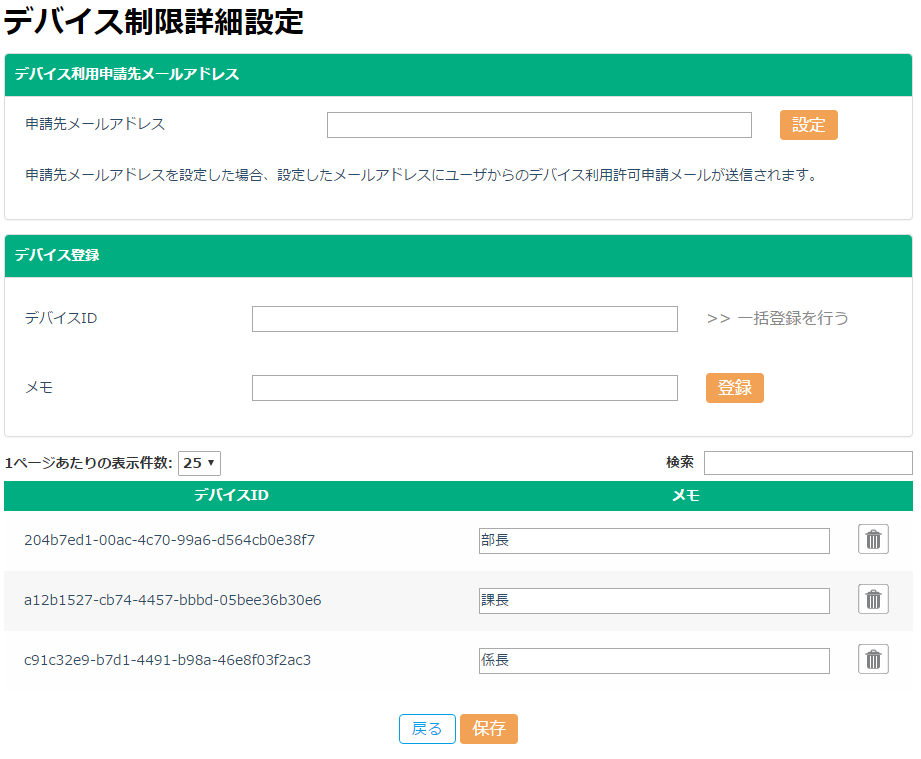Image resolution: width=921 pixels, height=759 pixels.
Task: Click the デバイス制限詳細設定 page title
Action: (154, 22)
